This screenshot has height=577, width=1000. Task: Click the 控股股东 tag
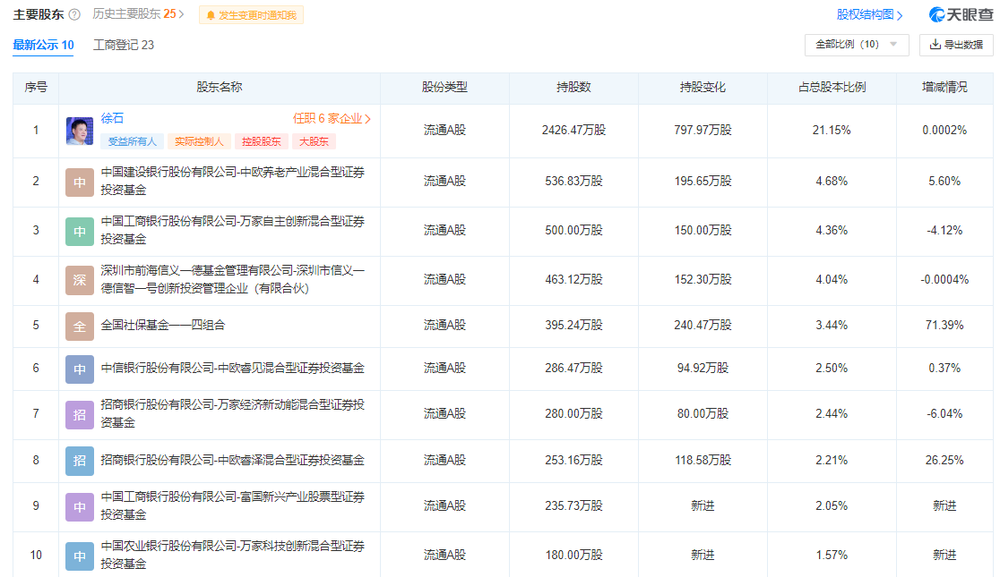261,142
